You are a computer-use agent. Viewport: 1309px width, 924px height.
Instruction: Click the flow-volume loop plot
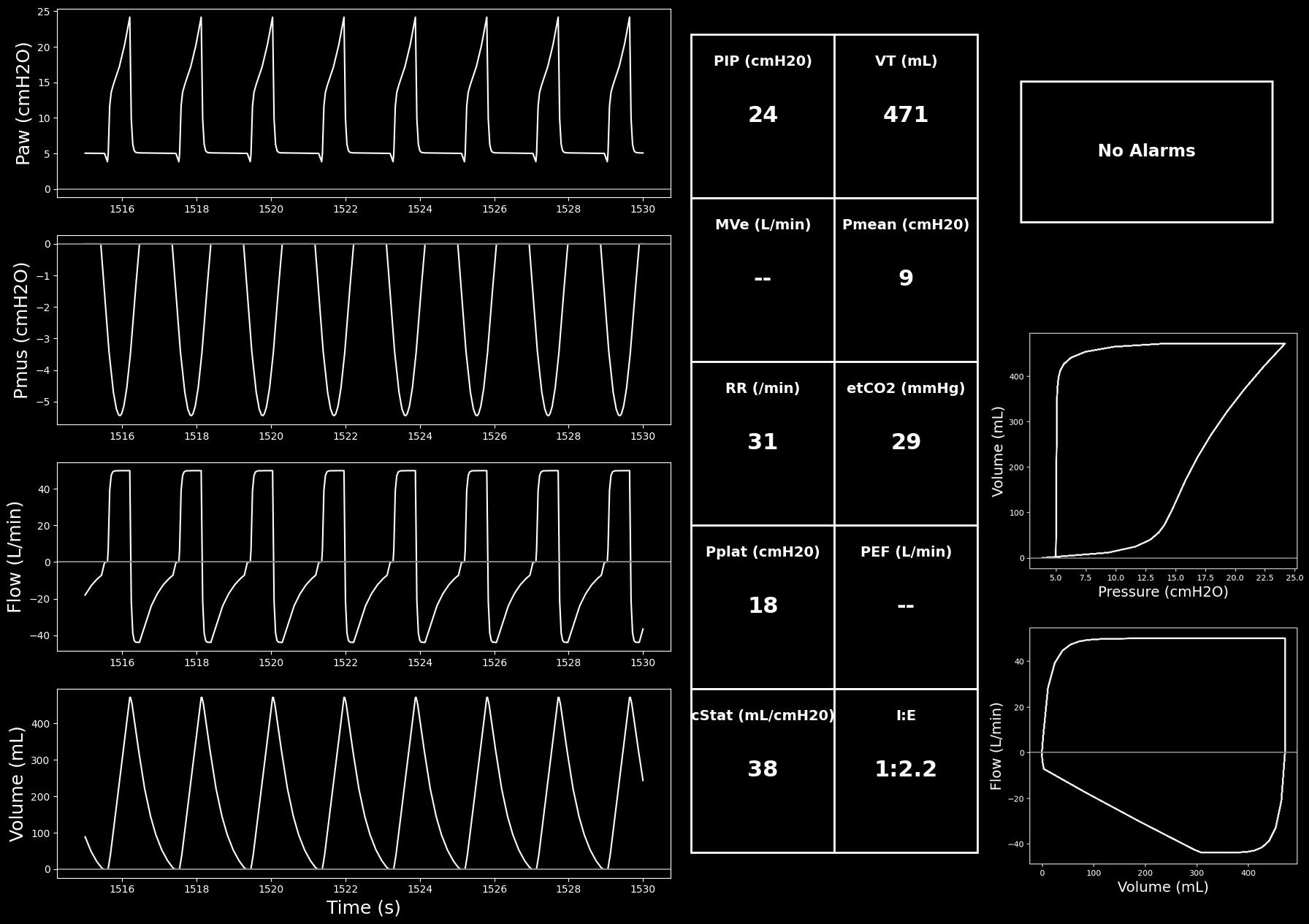(x=1163, y=746)
